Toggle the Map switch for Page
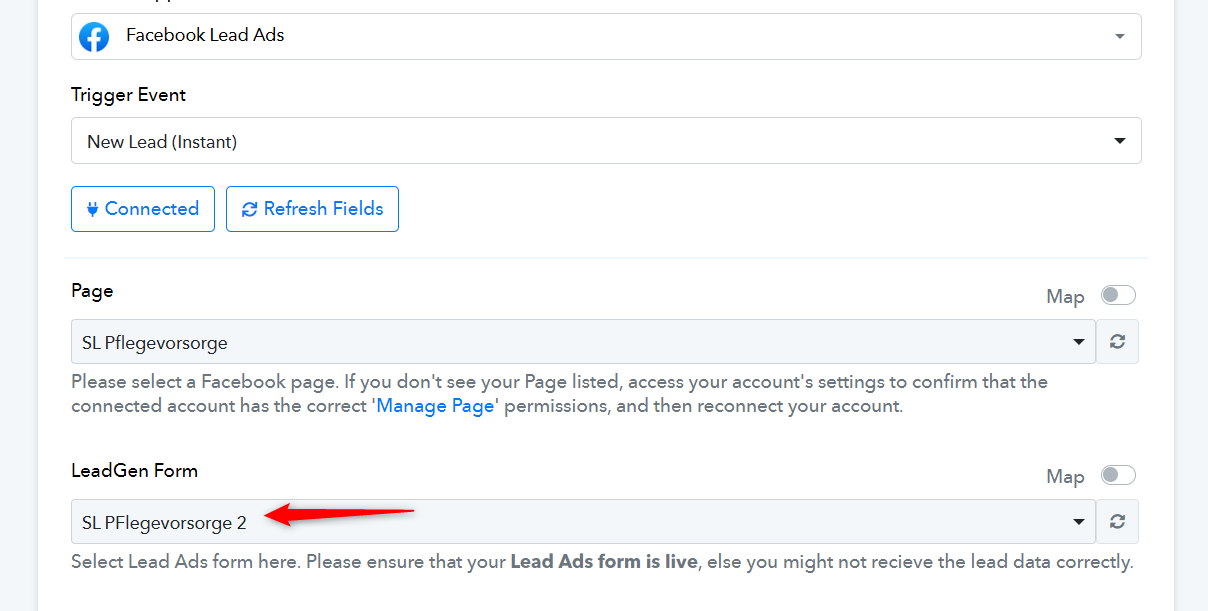The width and height of the screenshot is (1208, 611). click(x=1118, y=295)
